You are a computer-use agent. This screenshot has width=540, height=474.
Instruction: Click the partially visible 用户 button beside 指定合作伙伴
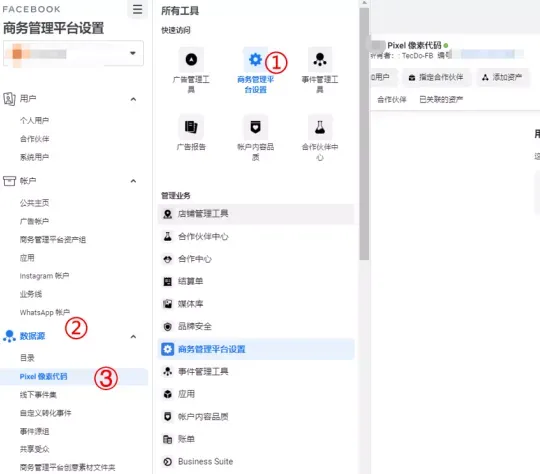383,78
